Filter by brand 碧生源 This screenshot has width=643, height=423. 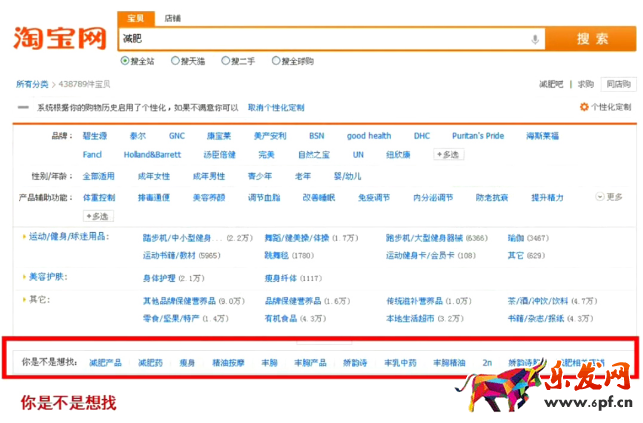pyautogui.click(x=95, y=136)
